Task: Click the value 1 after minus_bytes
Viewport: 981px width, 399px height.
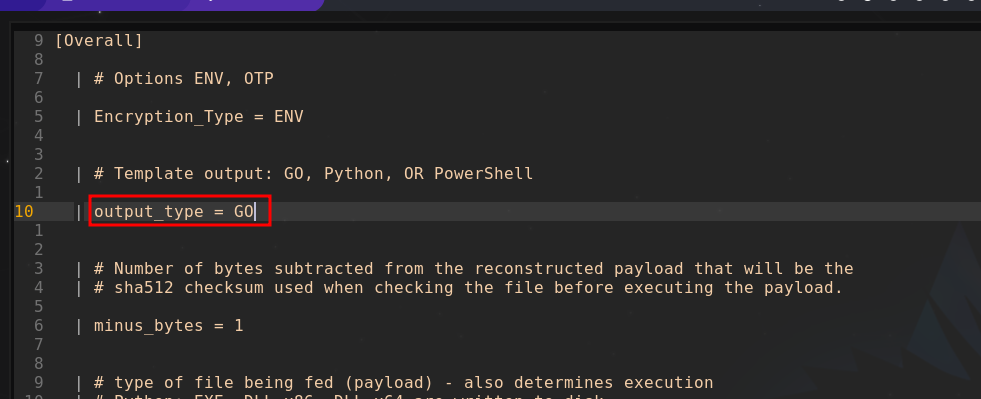Action: click(x=238, y=326)
